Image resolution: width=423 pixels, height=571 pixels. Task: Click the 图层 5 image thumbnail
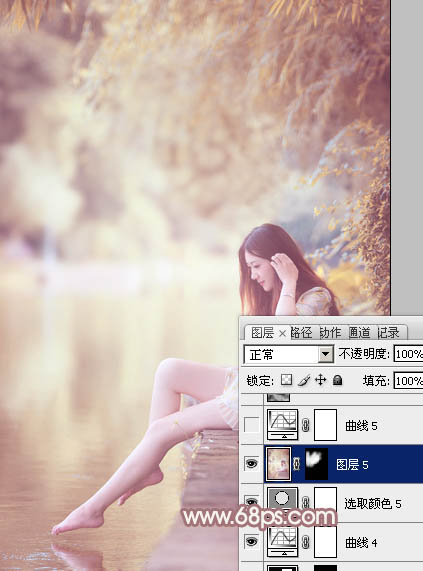(279, 464)
